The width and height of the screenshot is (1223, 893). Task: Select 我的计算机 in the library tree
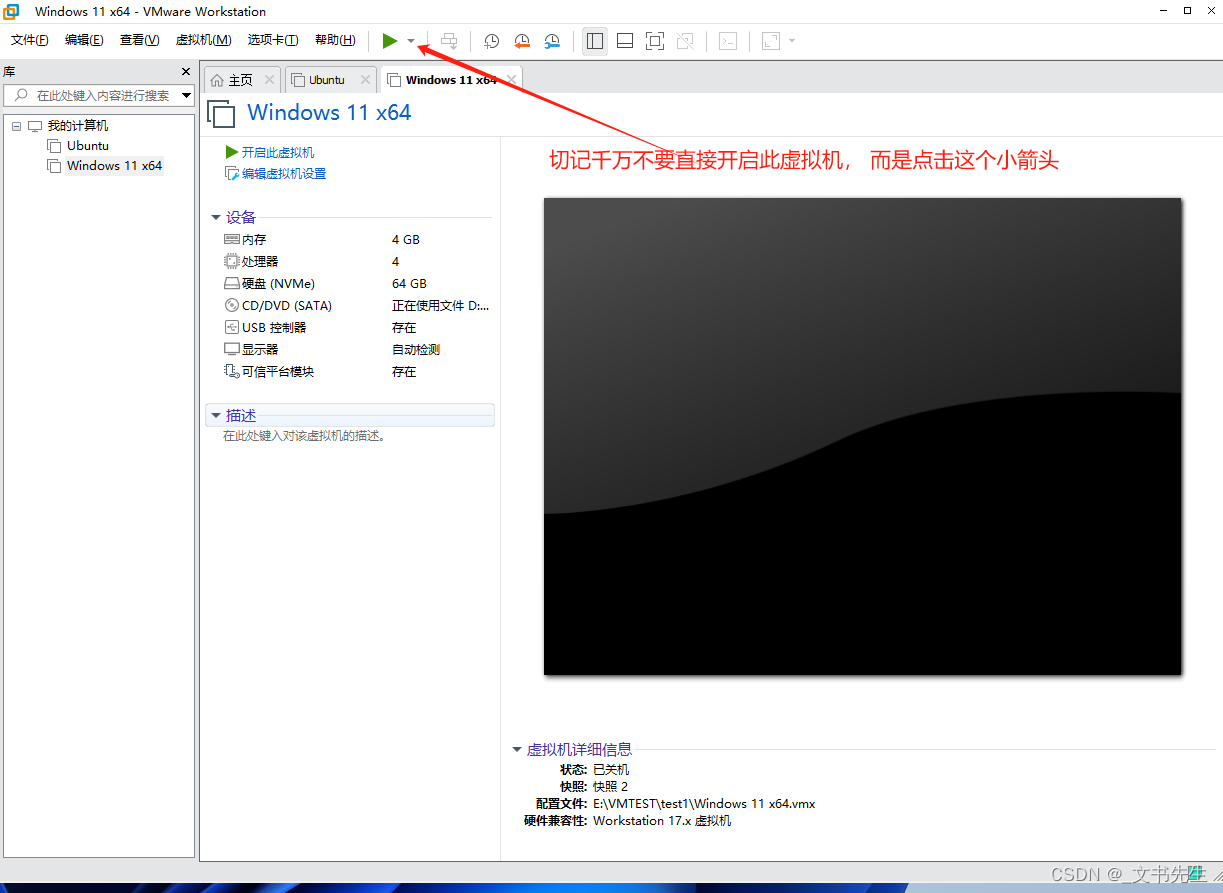(x=77, y=126)
